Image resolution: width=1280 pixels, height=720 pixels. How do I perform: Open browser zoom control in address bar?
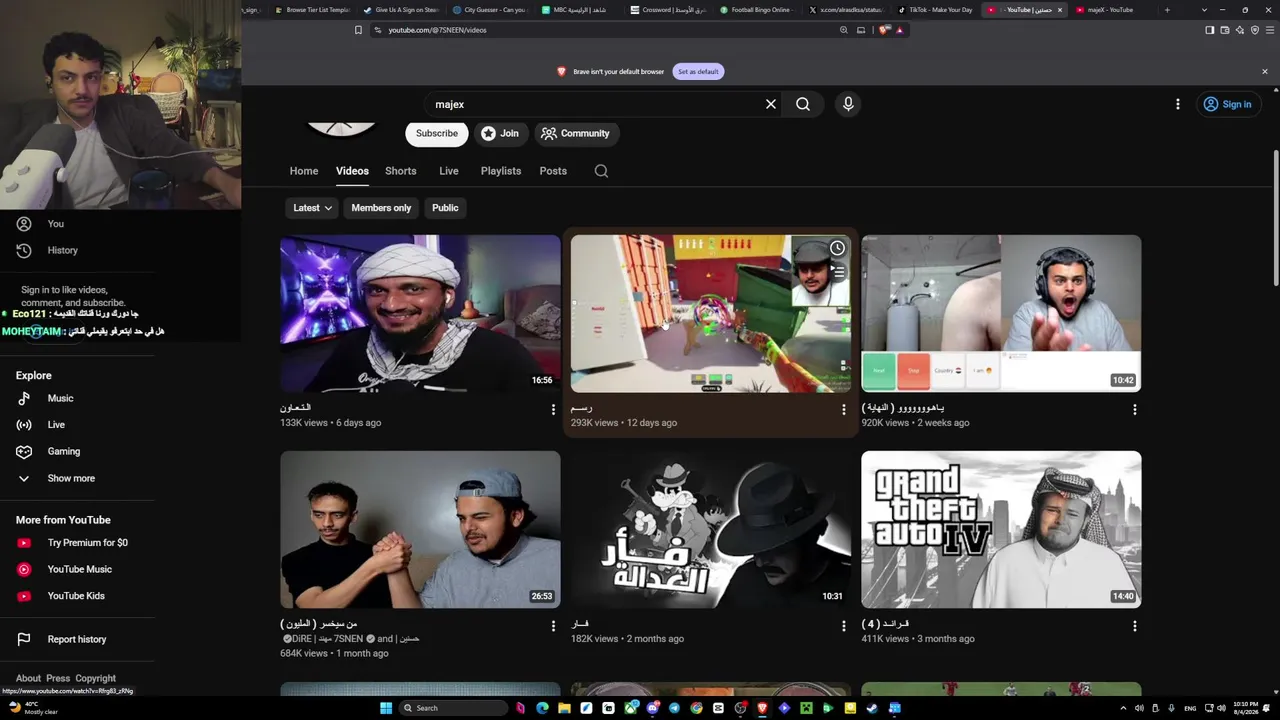click(844, 30)
